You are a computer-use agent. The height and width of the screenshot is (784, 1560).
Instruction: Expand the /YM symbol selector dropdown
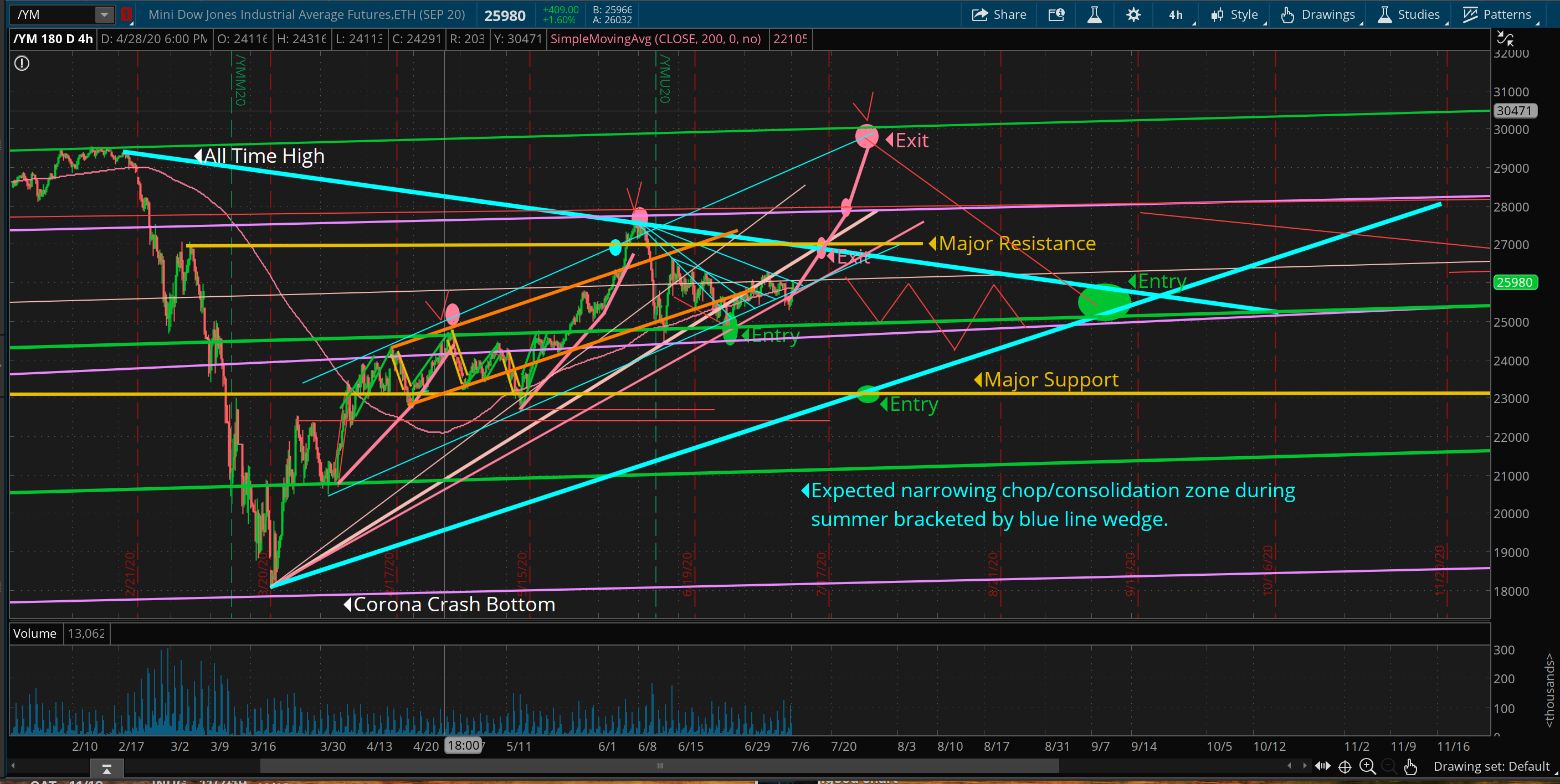coord(104,14)
